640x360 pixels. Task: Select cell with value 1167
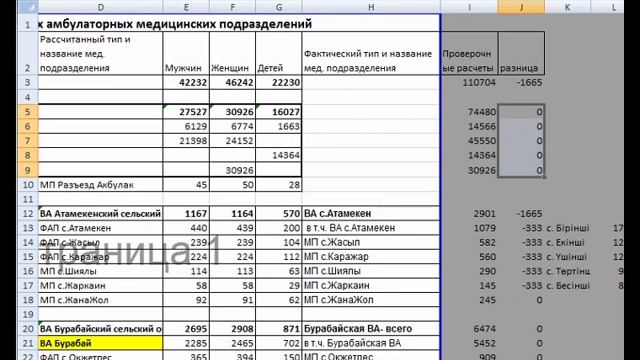[x=186, y=213]
